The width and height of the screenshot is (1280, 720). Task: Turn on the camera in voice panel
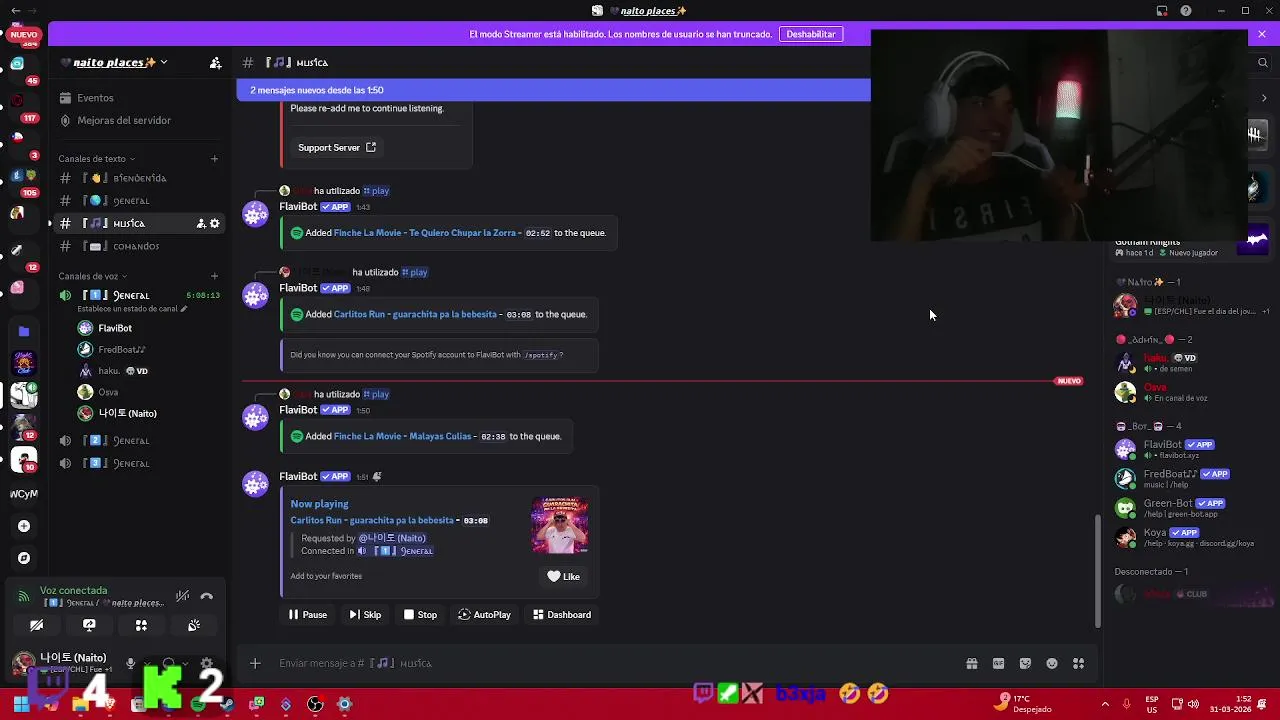(x=37, y=625)
